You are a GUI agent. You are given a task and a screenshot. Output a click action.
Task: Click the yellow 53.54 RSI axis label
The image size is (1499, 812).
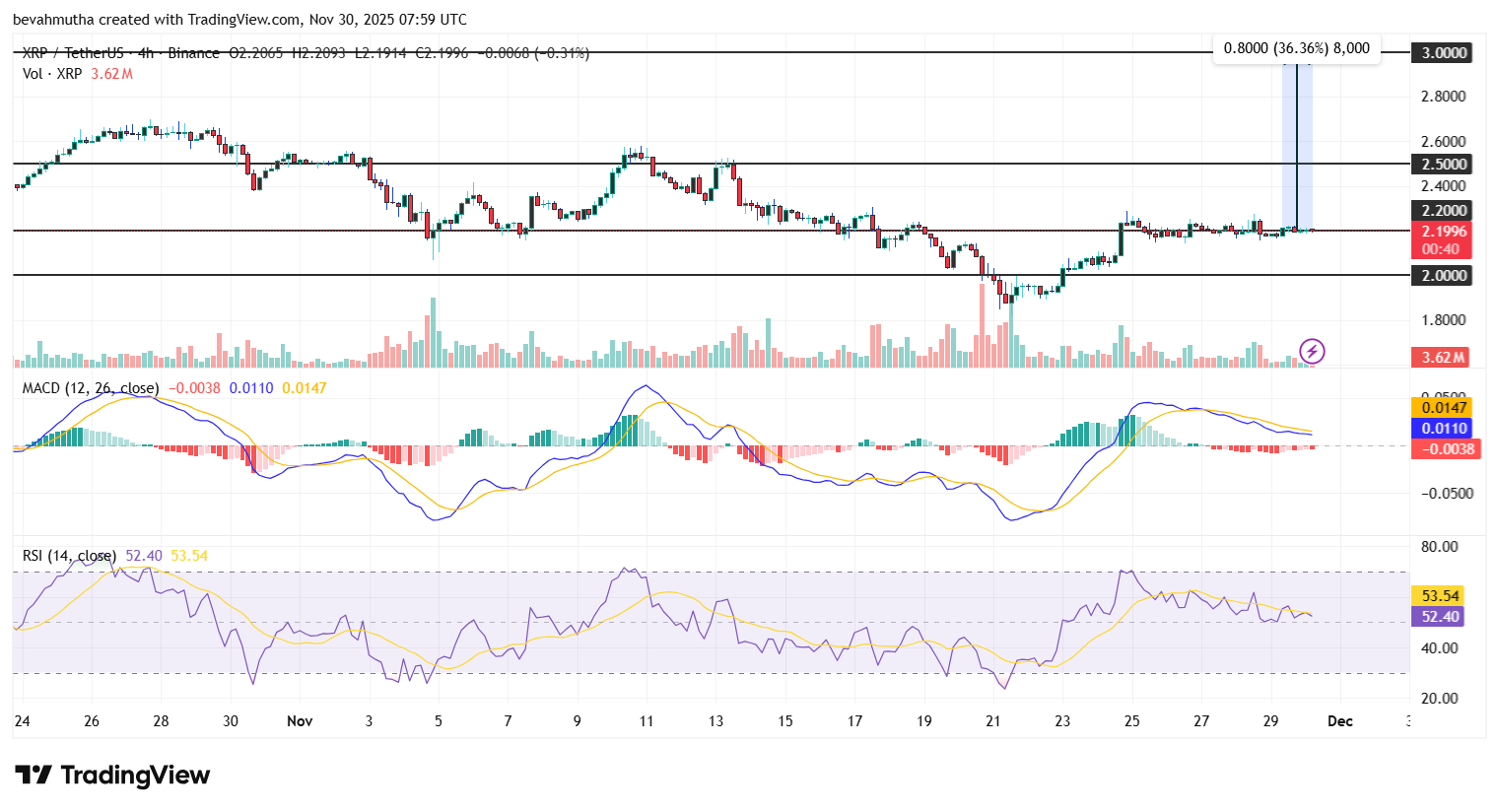coord(1440,595)
